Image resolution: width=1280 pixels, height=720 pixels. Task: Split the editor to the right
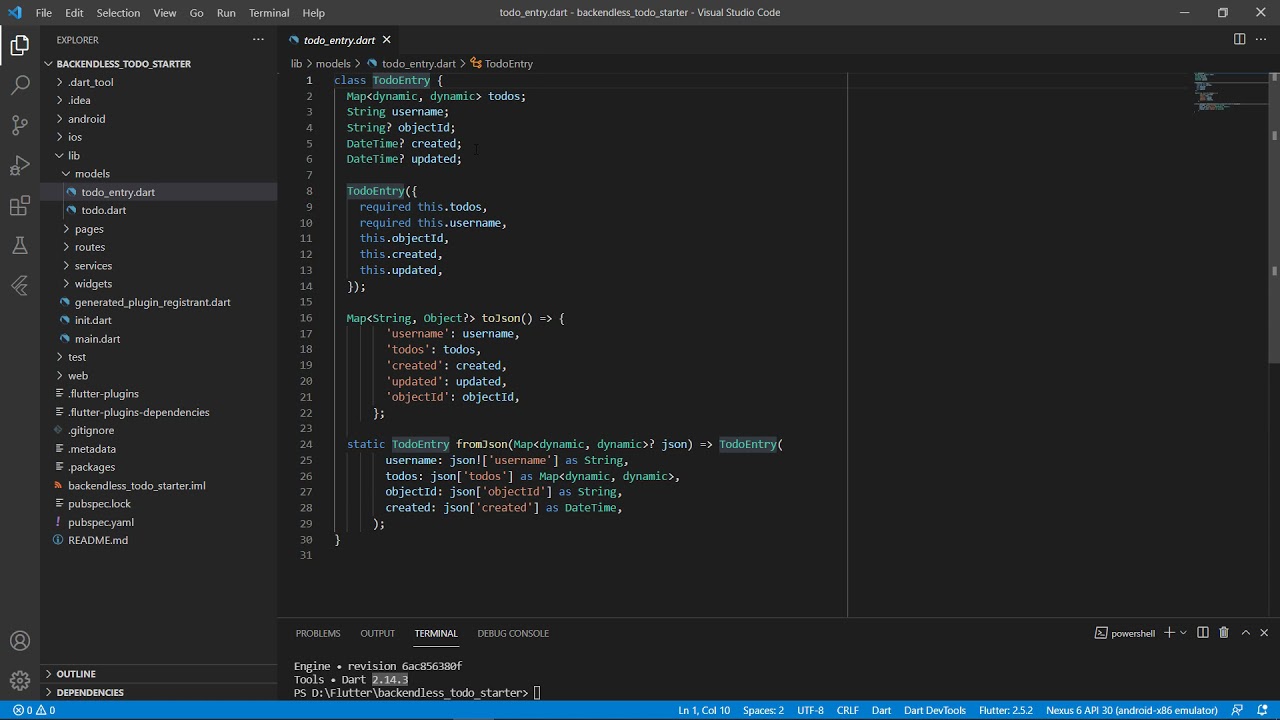pyautogui.click(x=1239, y=40)
